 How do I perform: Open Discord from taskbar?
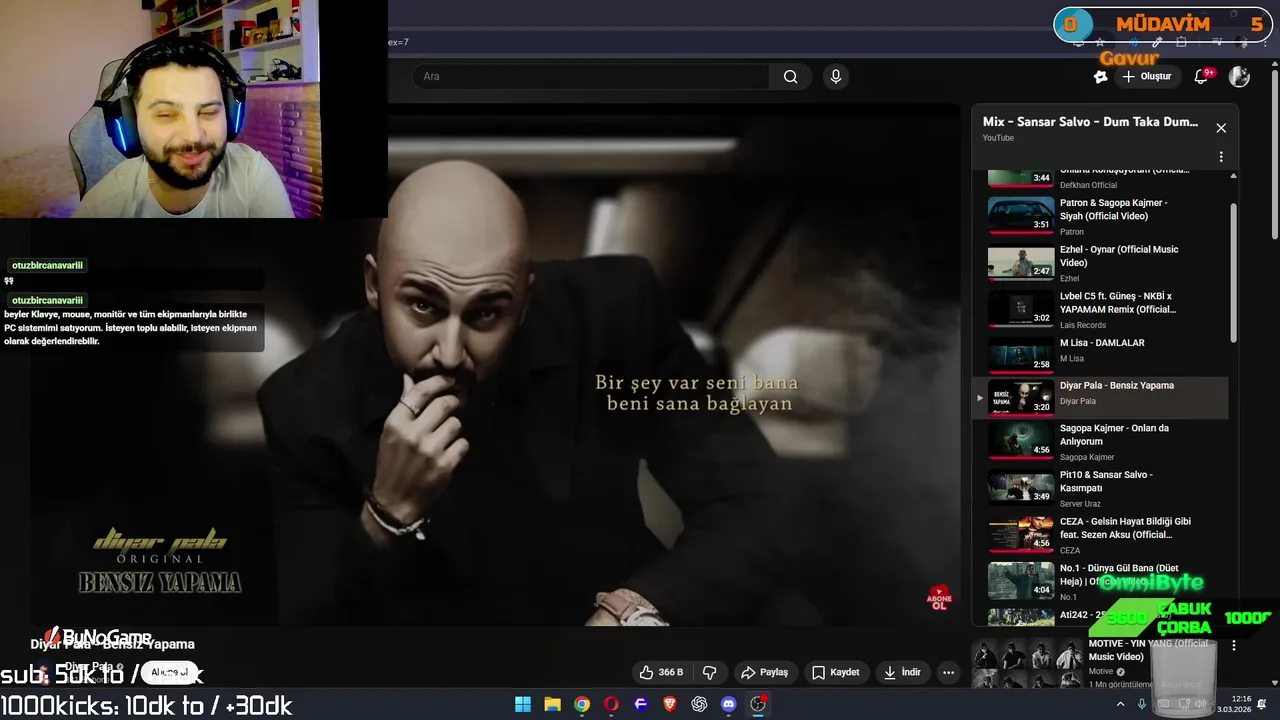pyautogui.click(x=729, y=704)
